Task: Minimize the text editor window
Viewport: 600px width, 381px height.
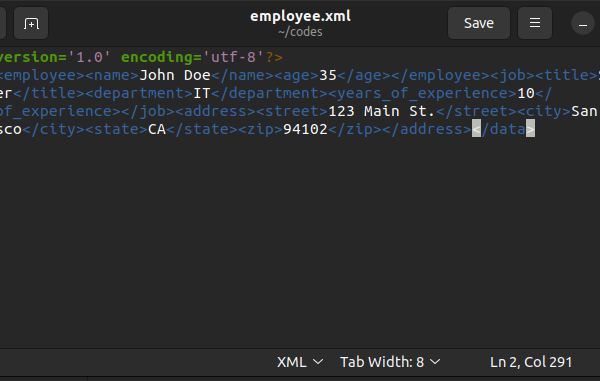Action: [x=583, y=24]
